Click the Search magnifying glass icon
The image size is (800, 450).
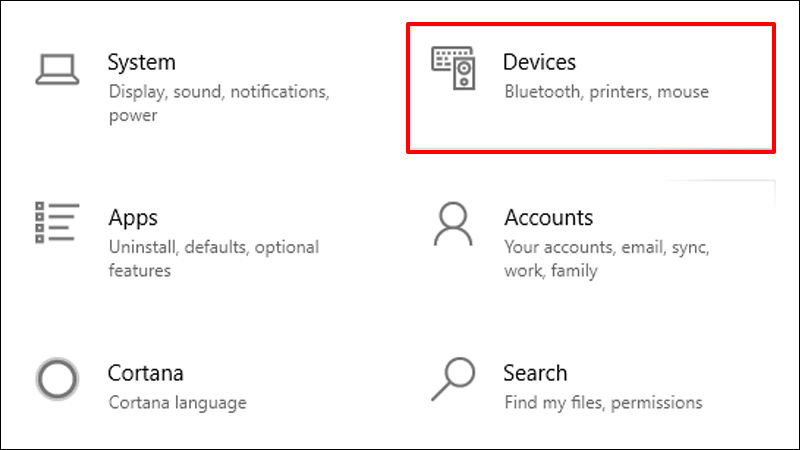click(452, 380)
